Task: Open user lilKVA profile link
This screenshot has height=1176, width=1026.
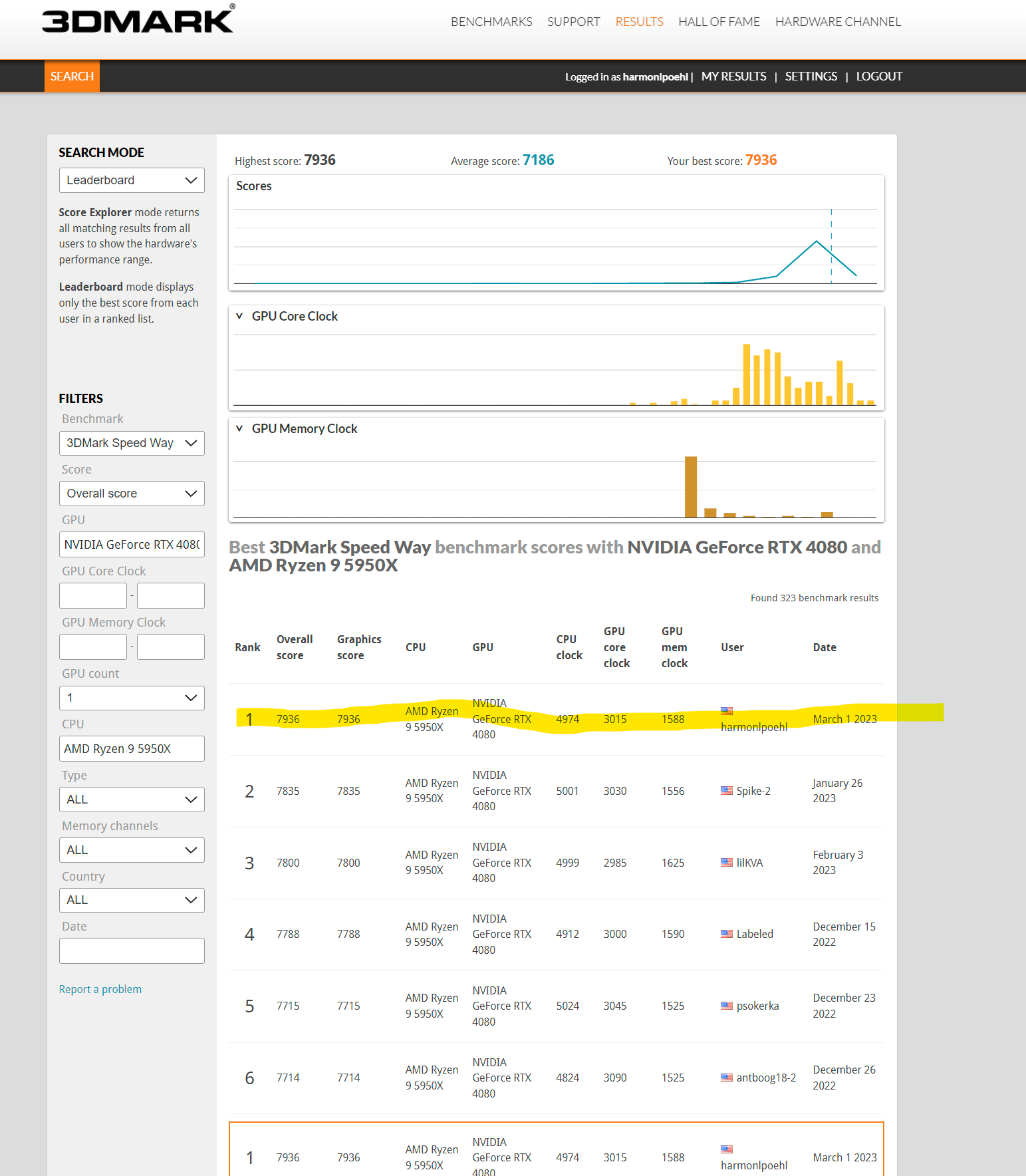Action: coord(749,863)
